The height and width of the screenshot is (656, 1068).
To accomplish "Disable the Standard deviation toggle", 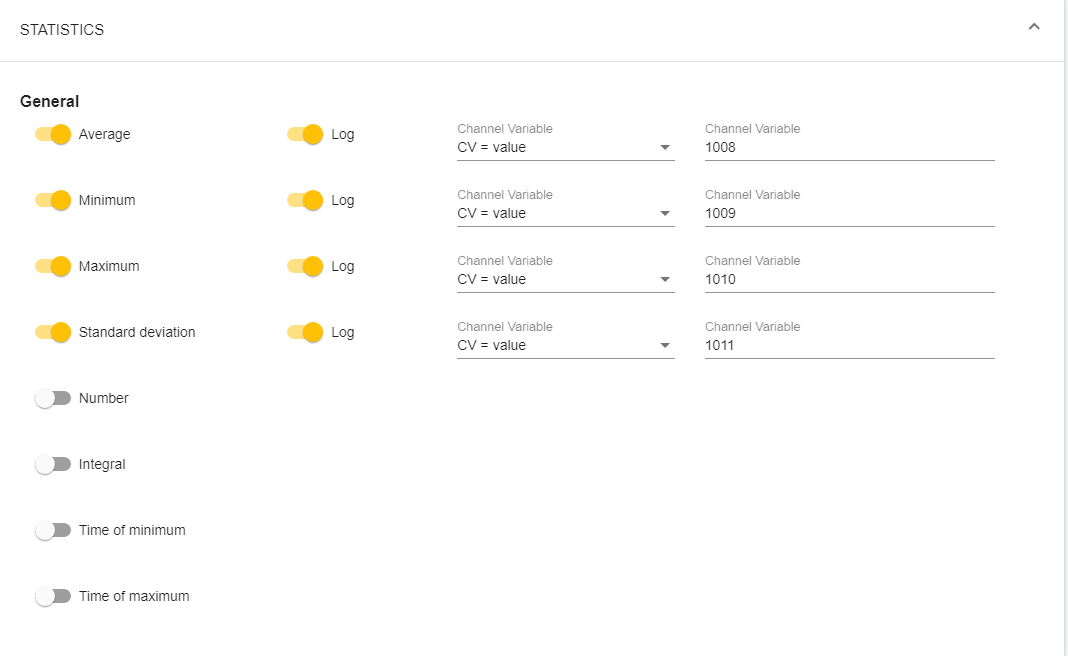I will [x=53, y=332].
